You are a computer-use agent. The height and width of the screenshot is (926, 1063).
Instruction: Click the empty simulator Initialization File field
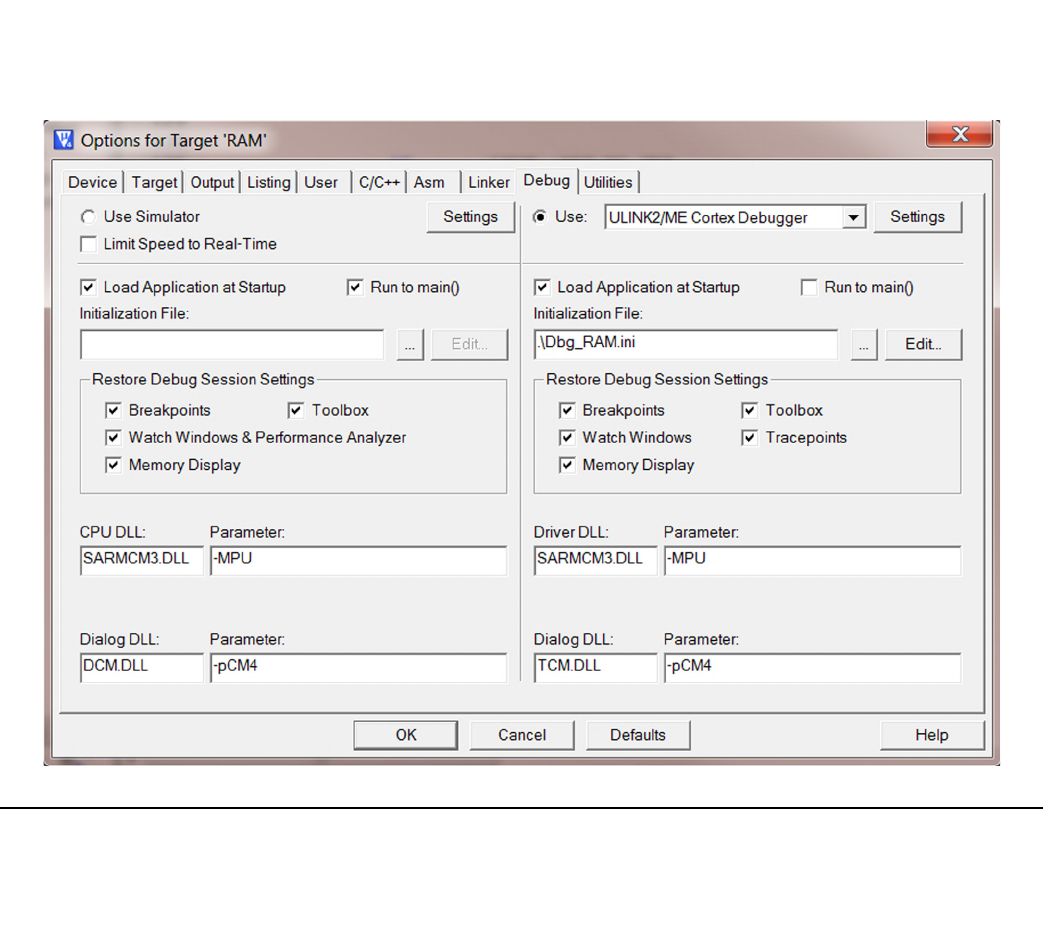point(232,344)
